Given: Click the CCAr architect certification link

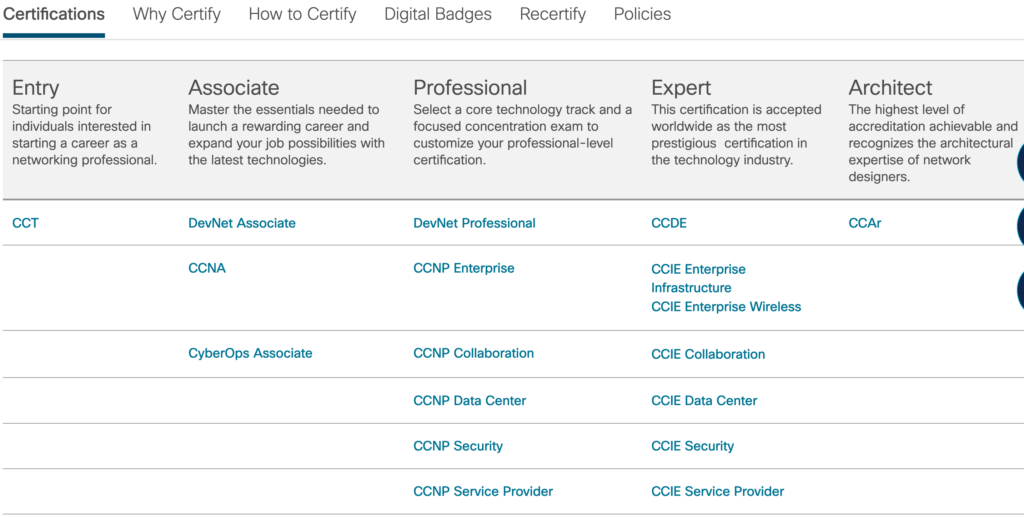Looking at the screenshot, I should click(x=865, y=223).
